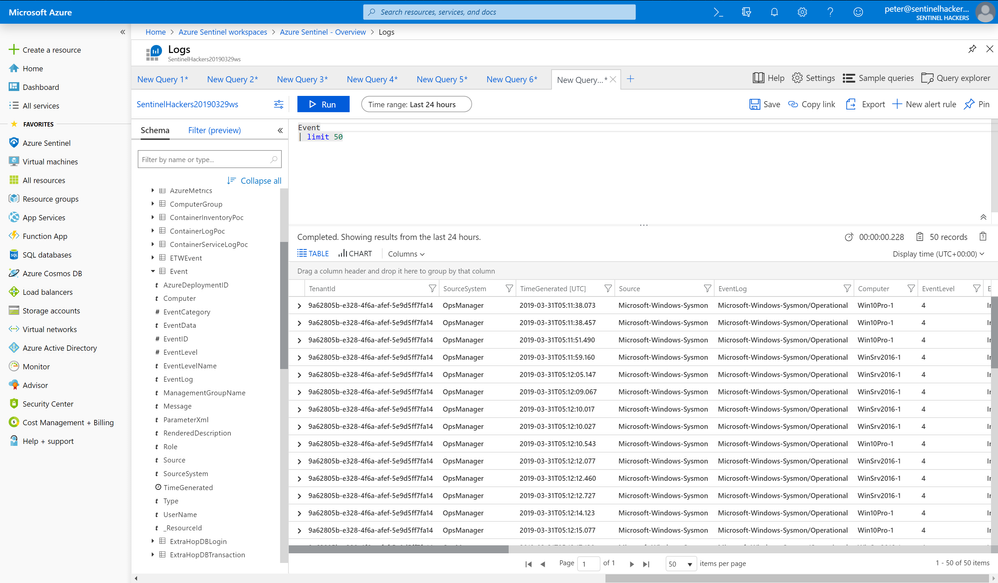The width and height of the screenshot is (998, 583).
Task: Open workspace scope settings icon
Action: pyautogui.click(x=279, y=104)
